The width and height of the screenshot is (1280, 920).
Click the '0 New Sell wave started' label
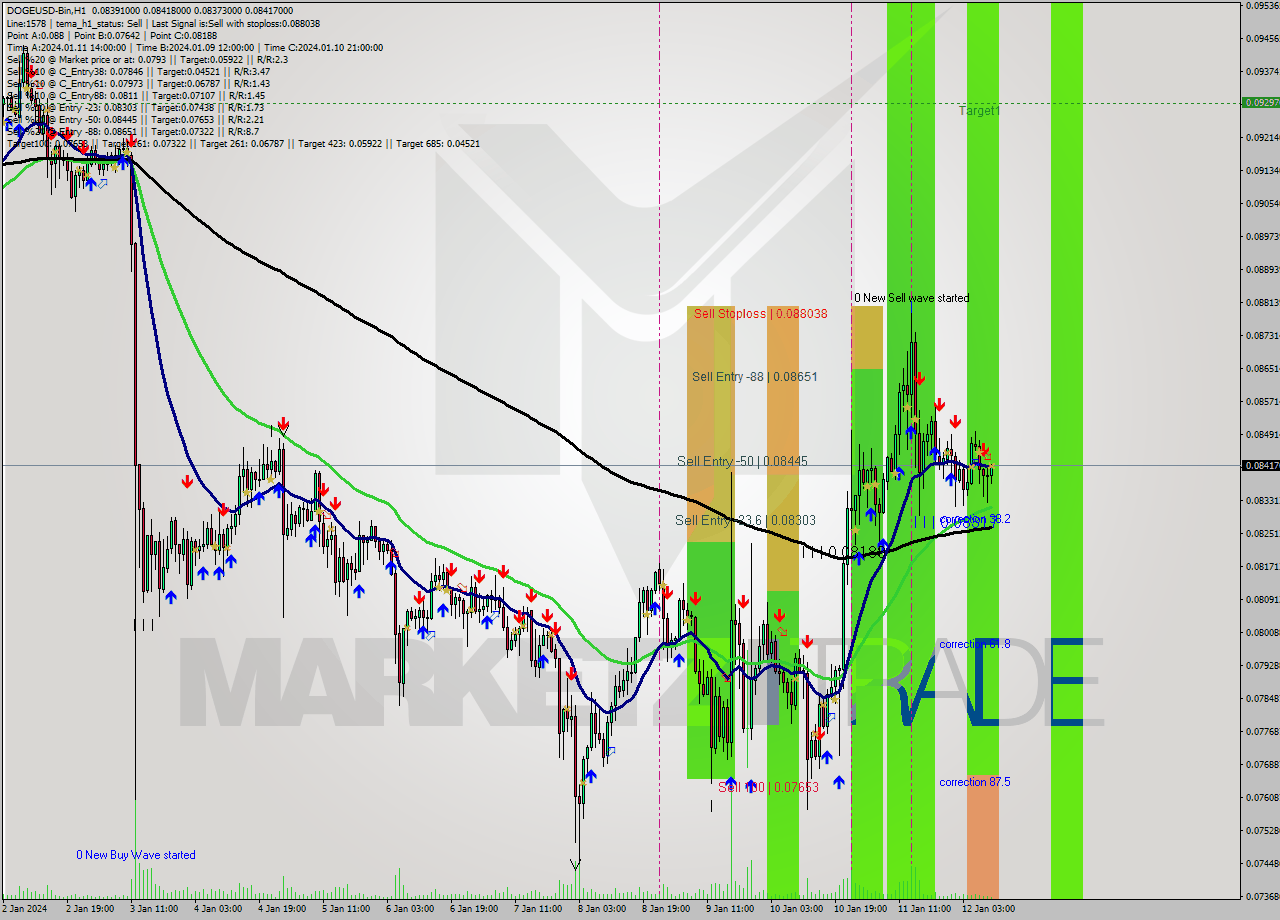(911, 298)
